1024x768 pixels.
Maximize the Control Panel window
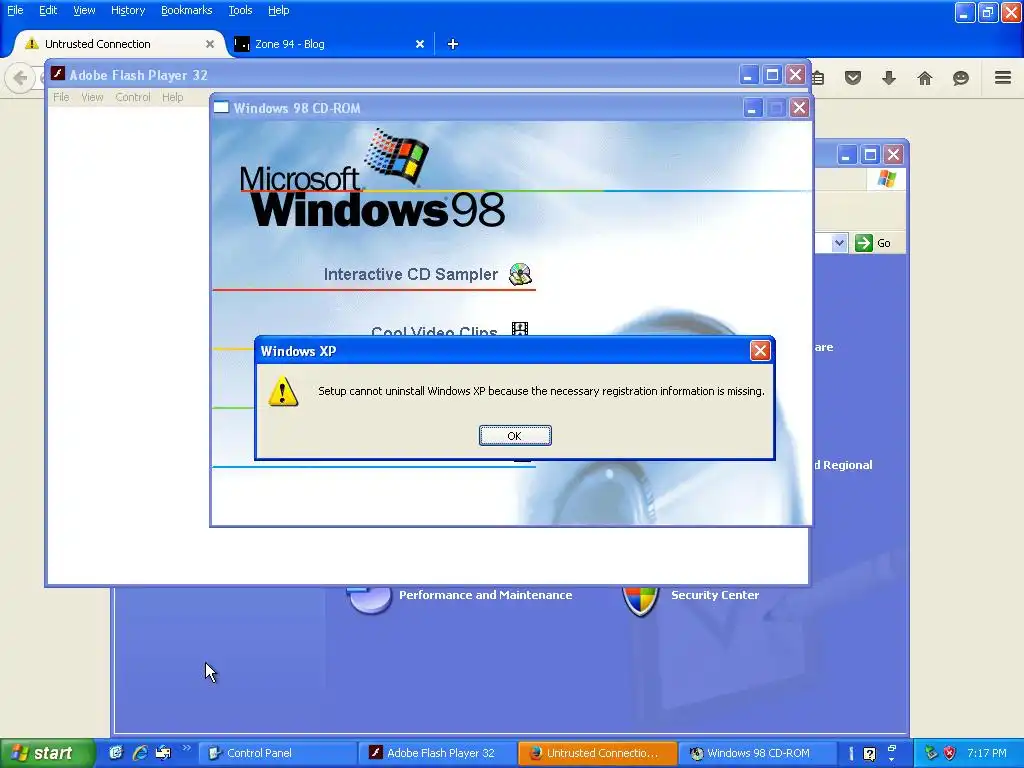870,155
